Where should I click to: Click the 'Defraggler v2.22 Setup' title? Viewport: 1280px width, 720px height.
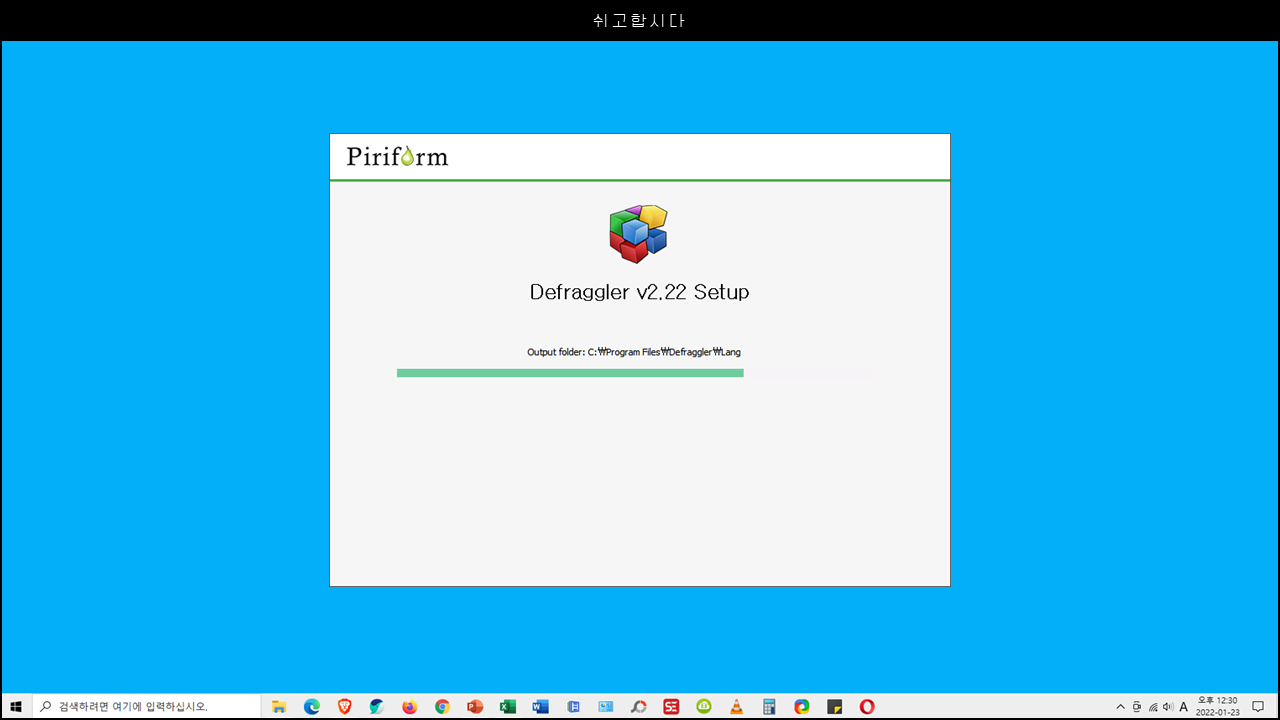(639, 292)
